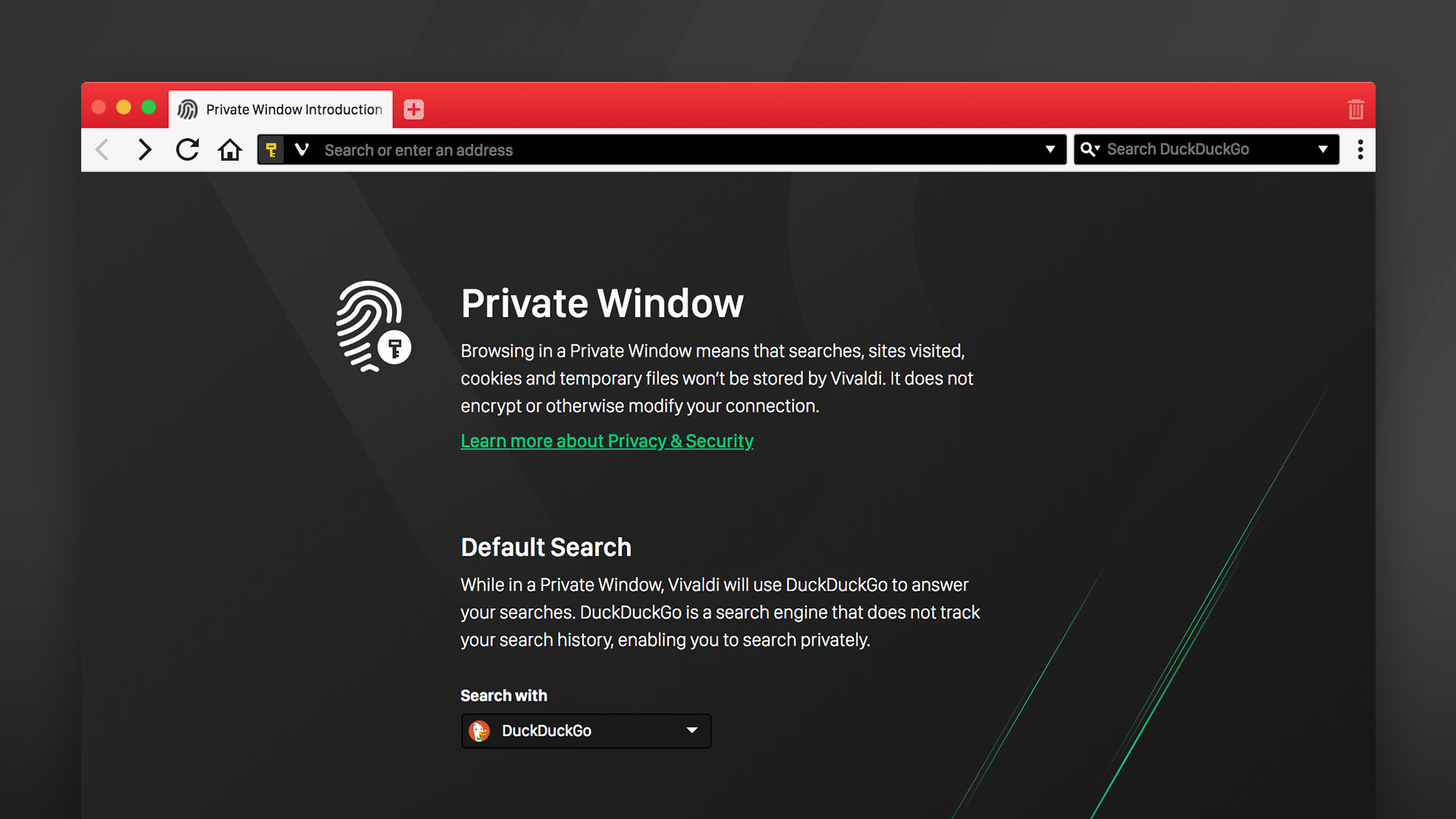Screen dimensions: 1456x819
Task: Toggle the Tracker & Ad Blocker icon
Action: [269, 150]
